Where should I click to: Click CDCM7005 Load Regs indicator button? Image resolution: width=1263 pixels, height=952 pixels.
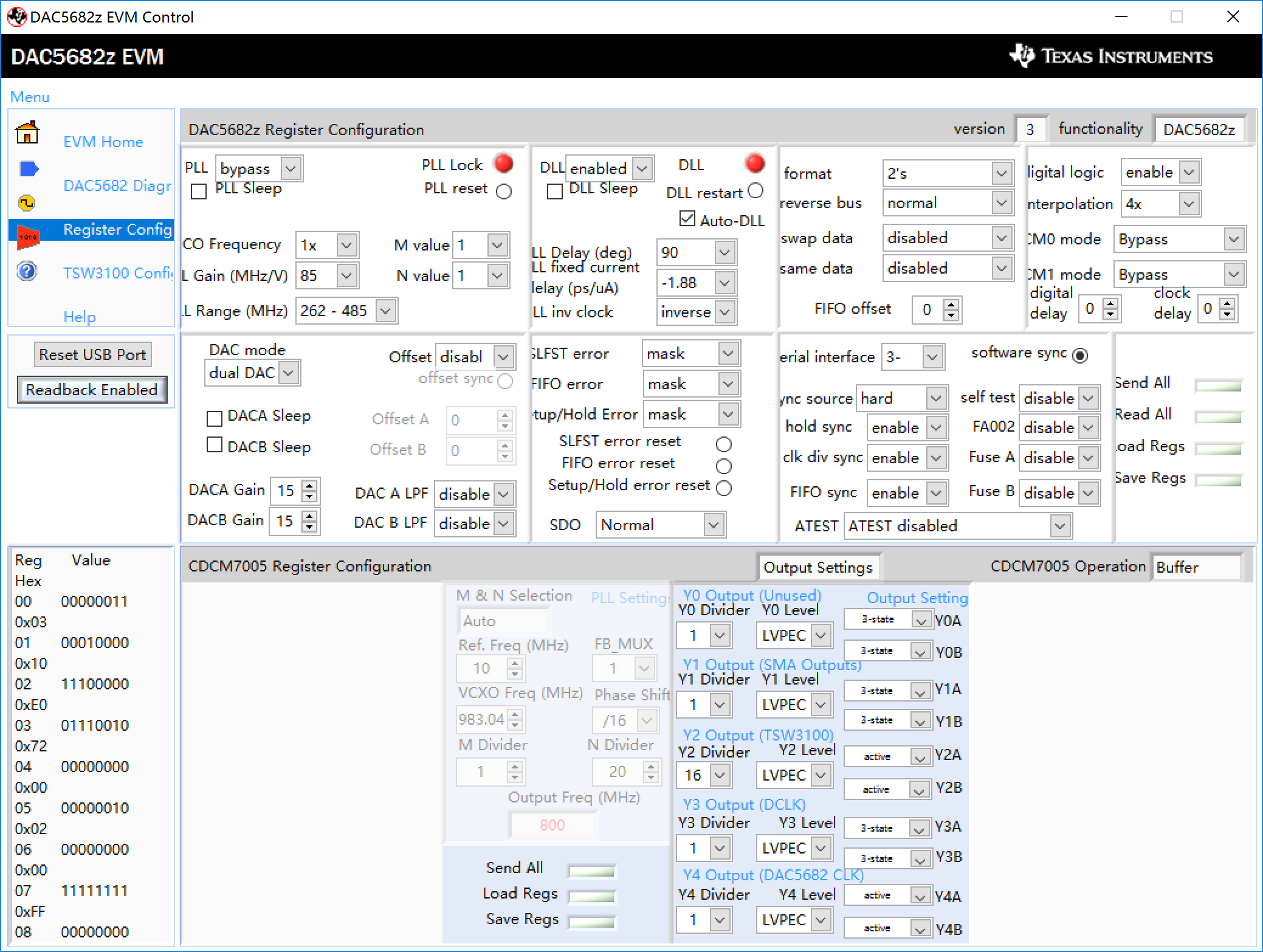[591, 897]
